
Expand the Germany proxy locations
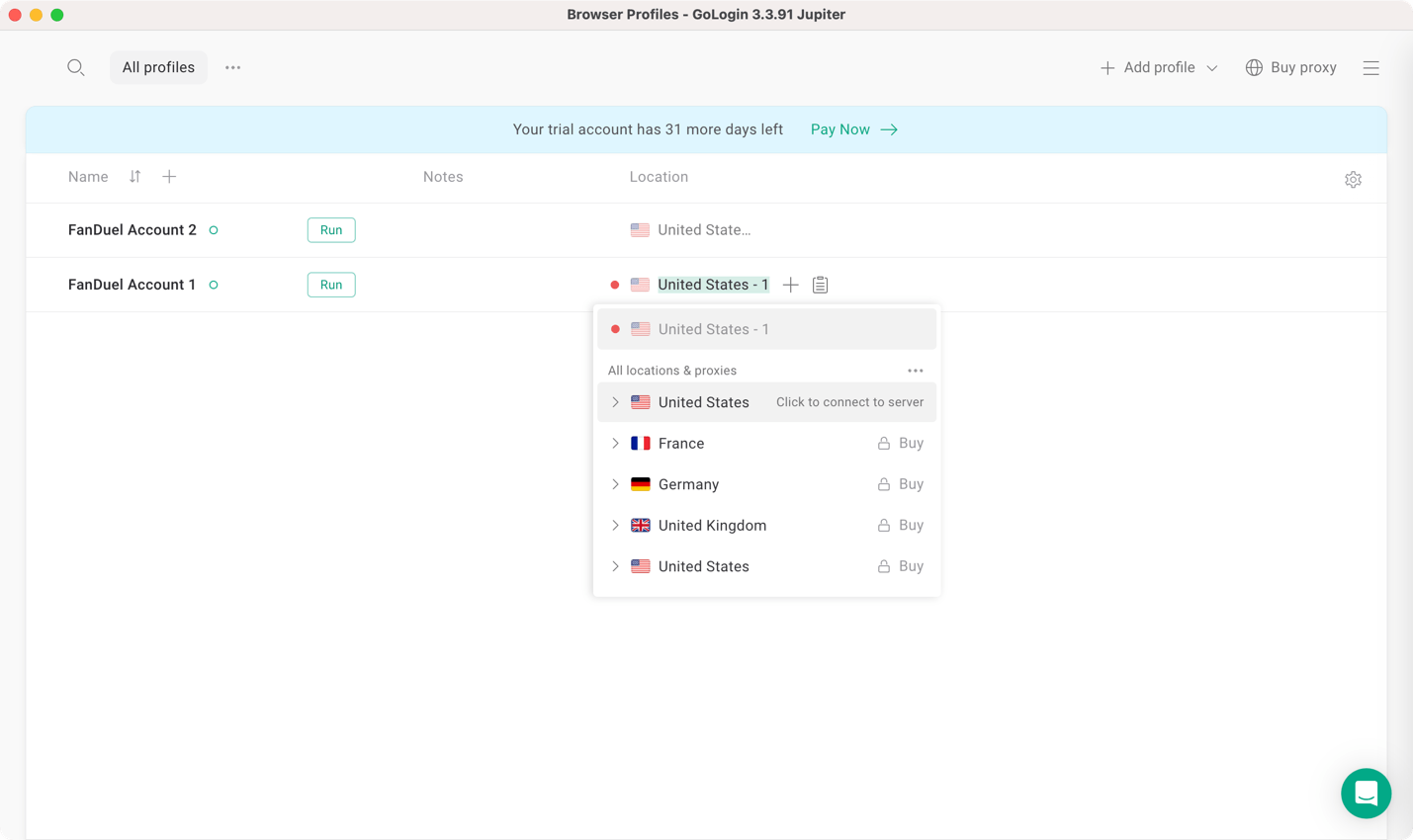(x=615, y=484)
